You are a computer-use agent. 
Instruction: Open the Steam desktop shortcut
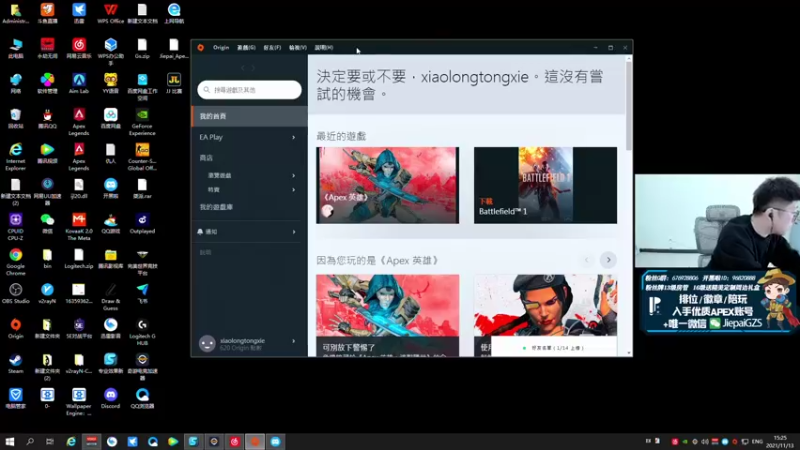16,364
